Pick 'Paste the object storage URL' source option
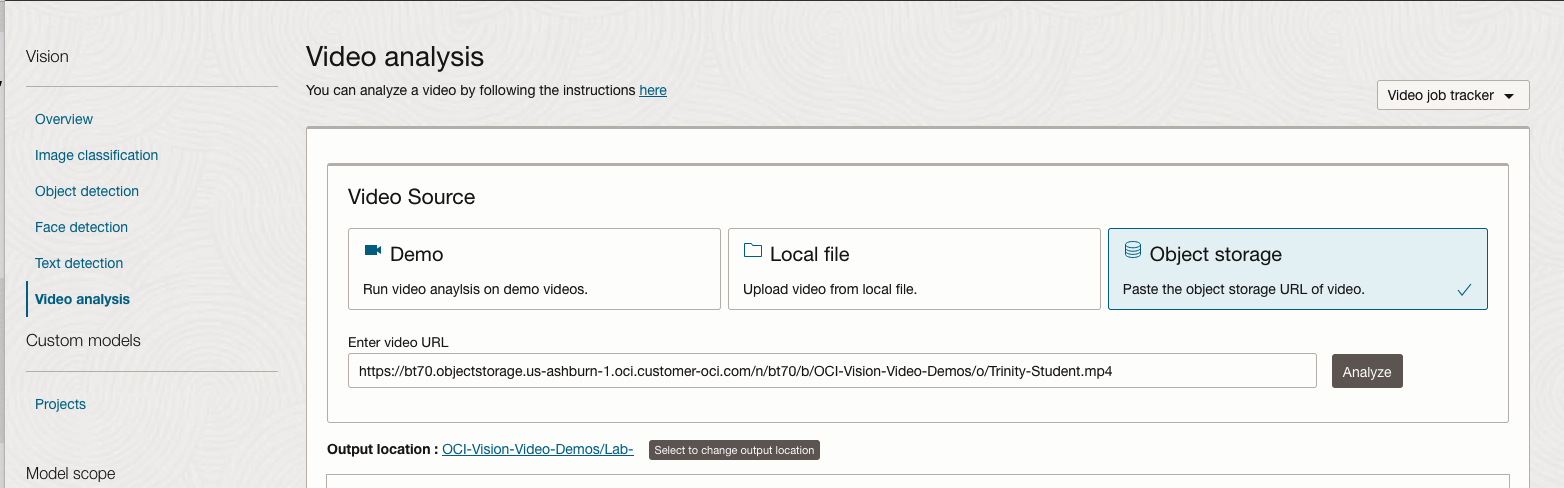Image resolution: width=1564 pixels, height=488 pixels. click(1297, 269)
